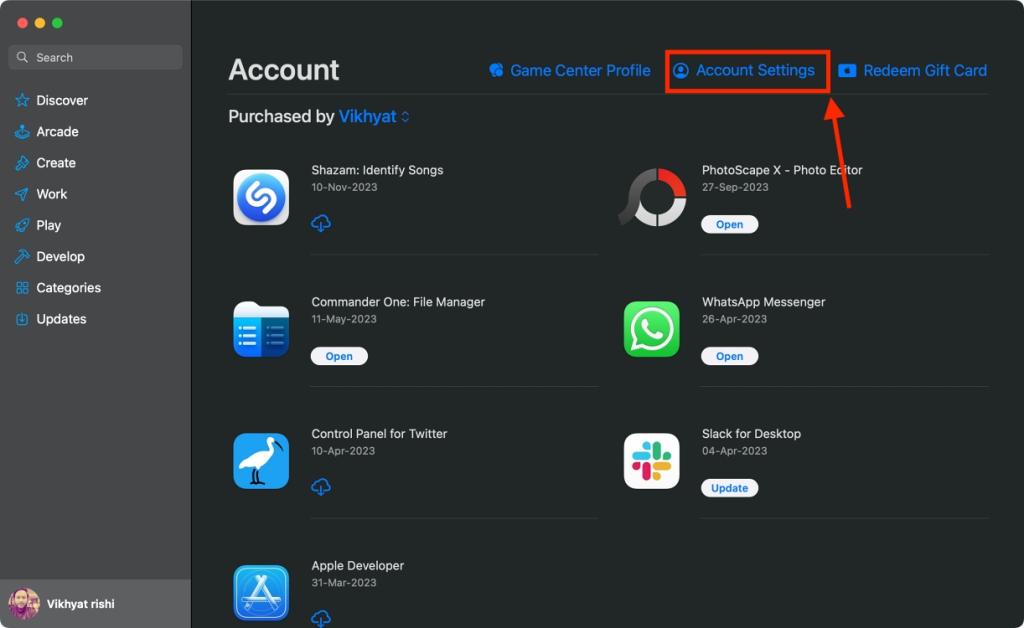Open the Shazam app icon

click(x=261, y=197)
